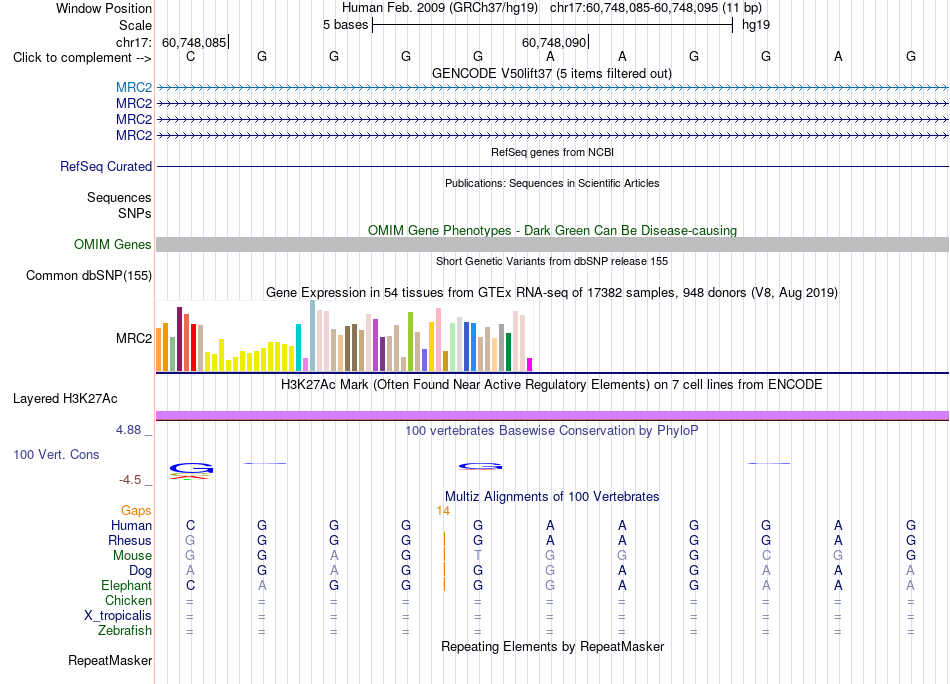Click the GTEx Gene Expression in 54 tissues title
This screenshot has height=684, width=950.
pyautogui.click(x=552, y=293)
